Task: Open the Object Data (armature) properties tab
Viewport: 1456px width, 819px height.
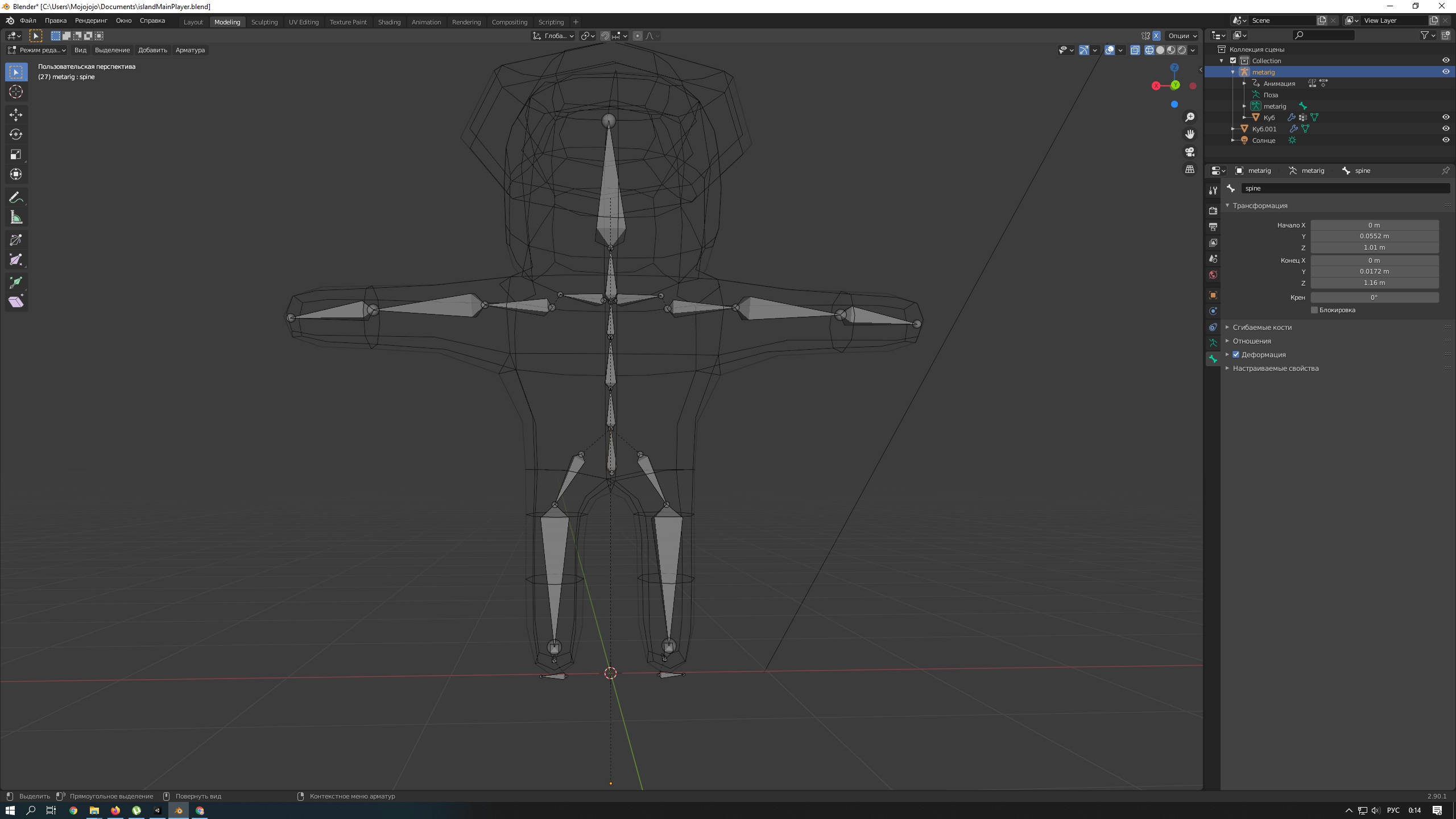Action: pos(1213,343)
